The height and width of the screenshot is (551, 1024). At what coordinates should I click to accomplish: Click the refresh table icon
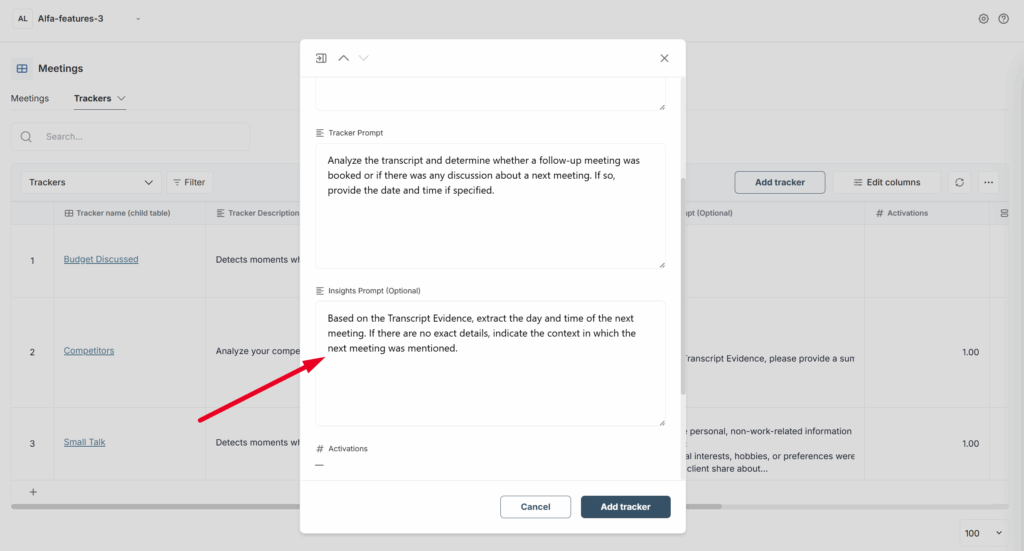(x=959, y=182)
